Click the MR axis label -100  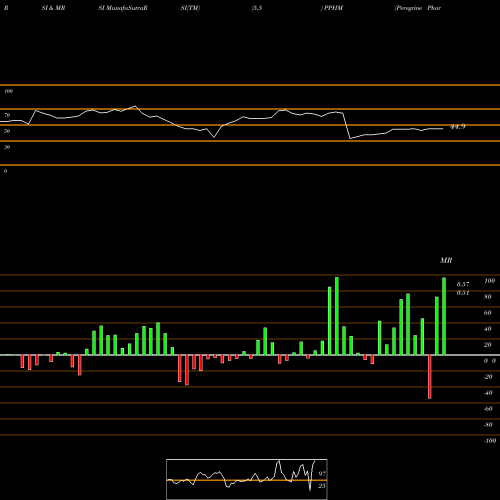click(x=490, y=441)
